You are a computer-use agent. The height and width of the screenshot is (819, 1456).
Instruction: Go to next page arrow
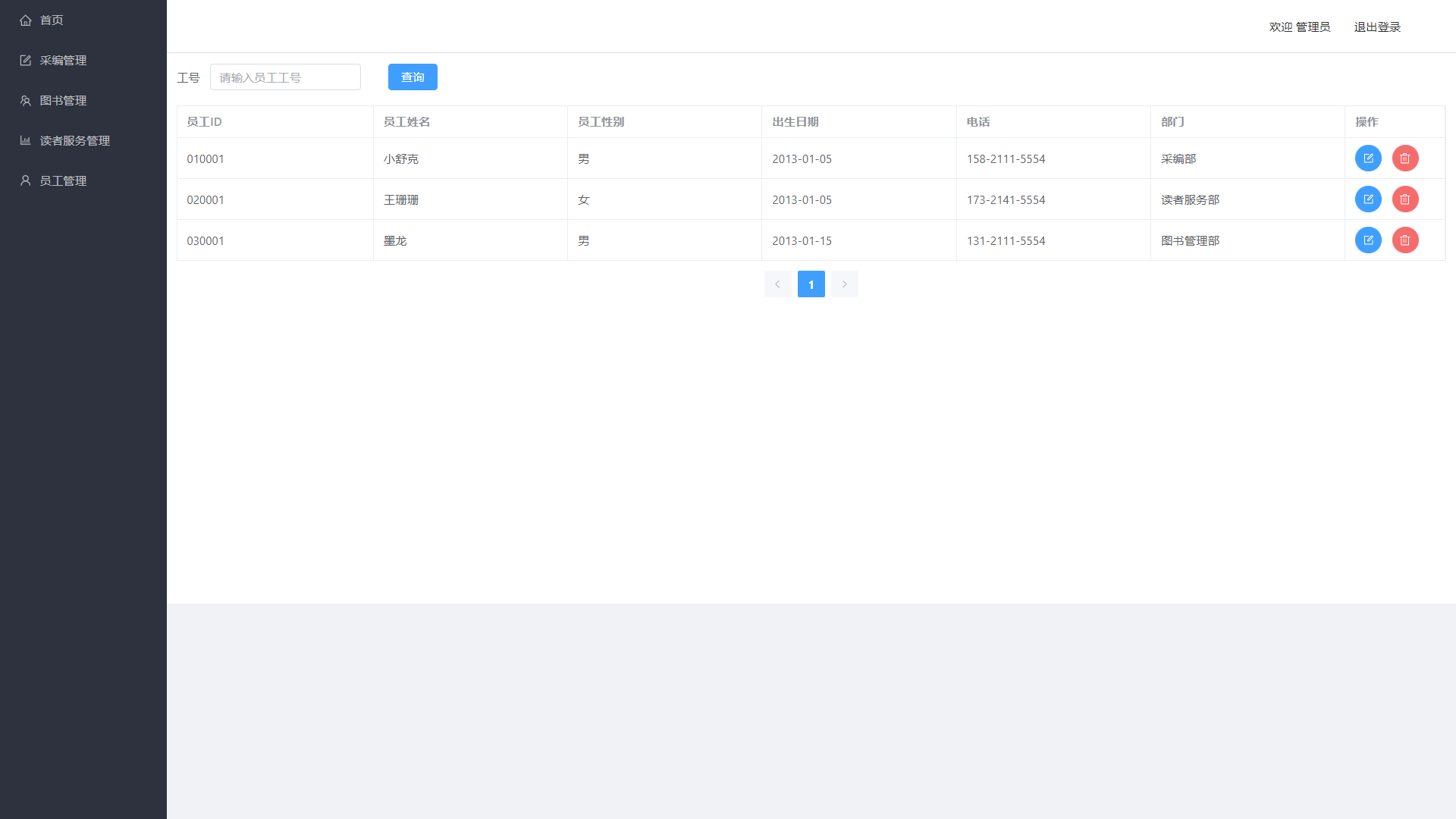pyautogui.click(x=844, y=284)
